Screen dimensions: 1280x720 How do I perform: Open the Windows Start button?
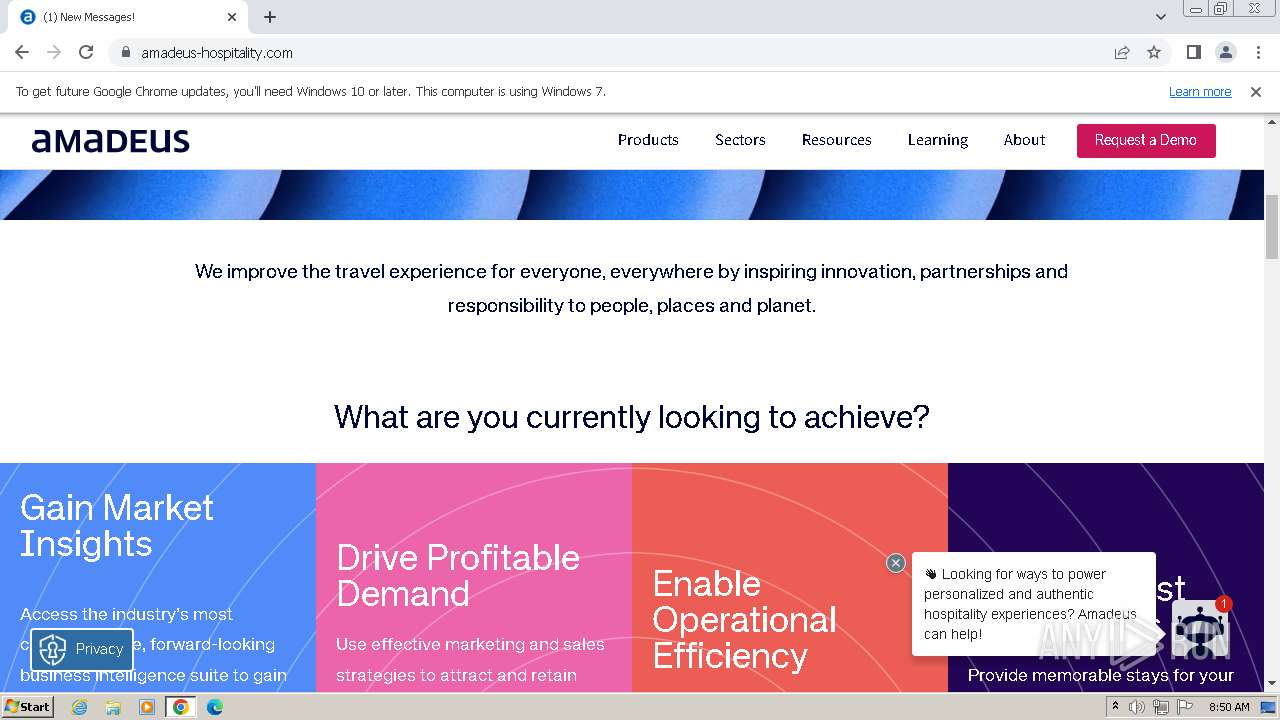pyautogui.click(x=28, y=706)
